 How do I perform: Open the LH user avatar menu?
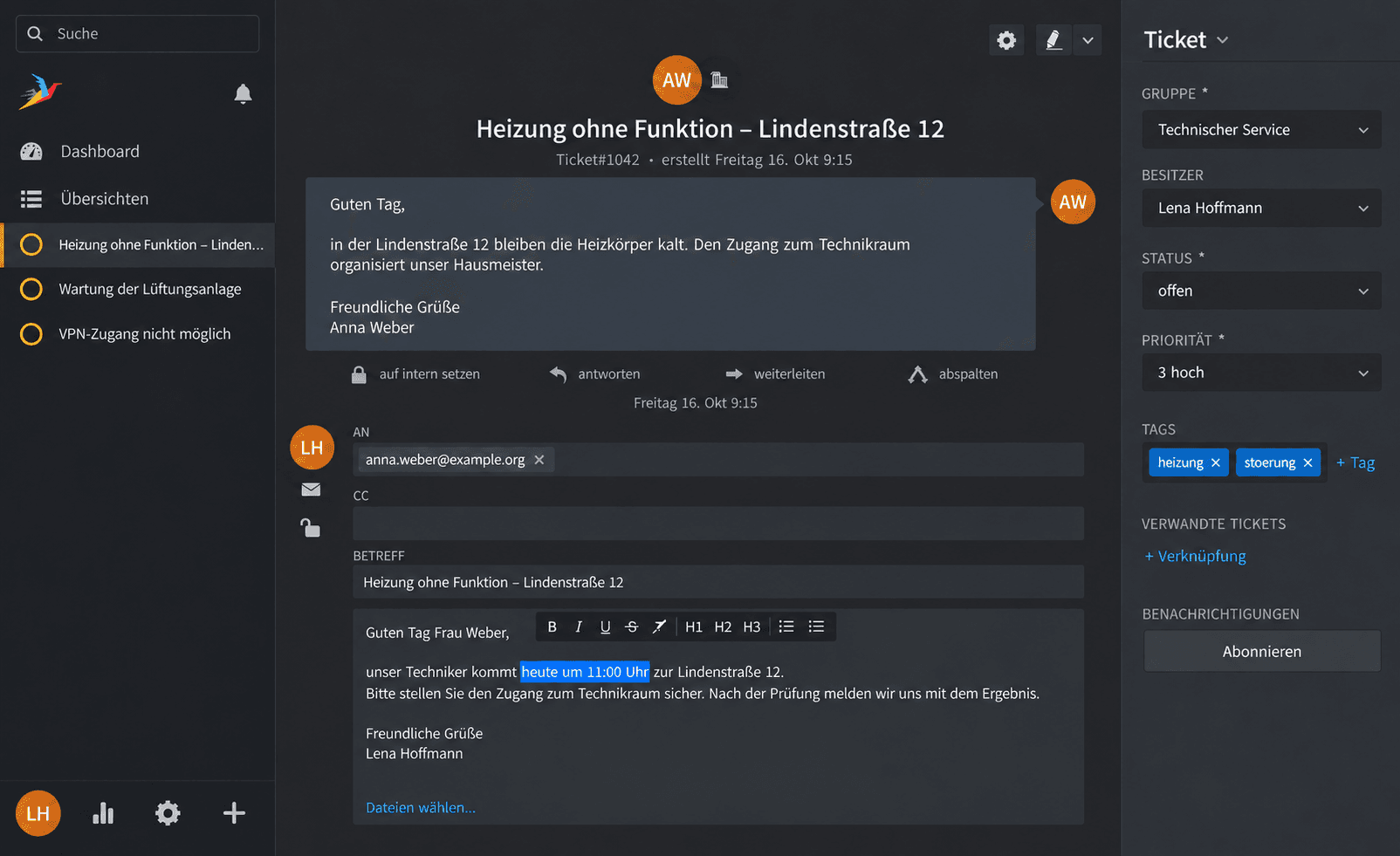point(38,813)
